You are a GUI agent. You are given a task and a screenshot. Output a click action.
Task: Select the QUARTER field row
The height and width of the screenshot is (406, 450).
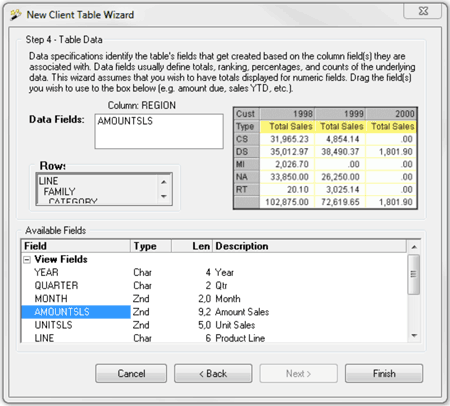(213, 285)
